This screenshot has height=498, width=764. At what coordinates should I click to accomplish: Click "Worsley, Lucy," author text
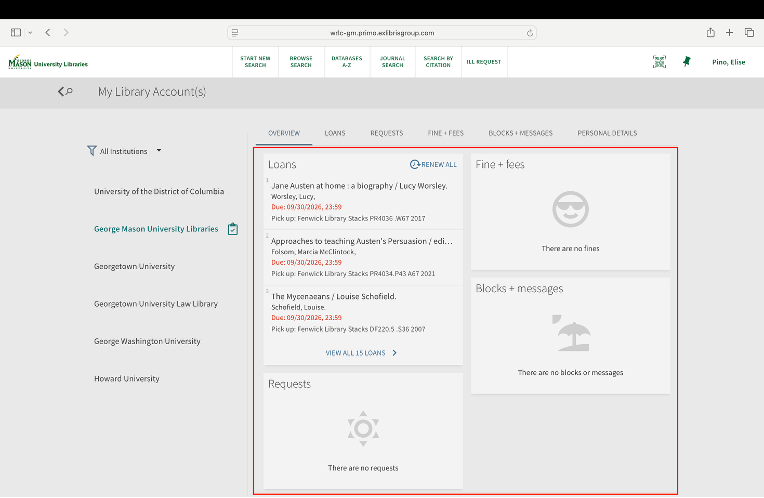tap(293, 196)
